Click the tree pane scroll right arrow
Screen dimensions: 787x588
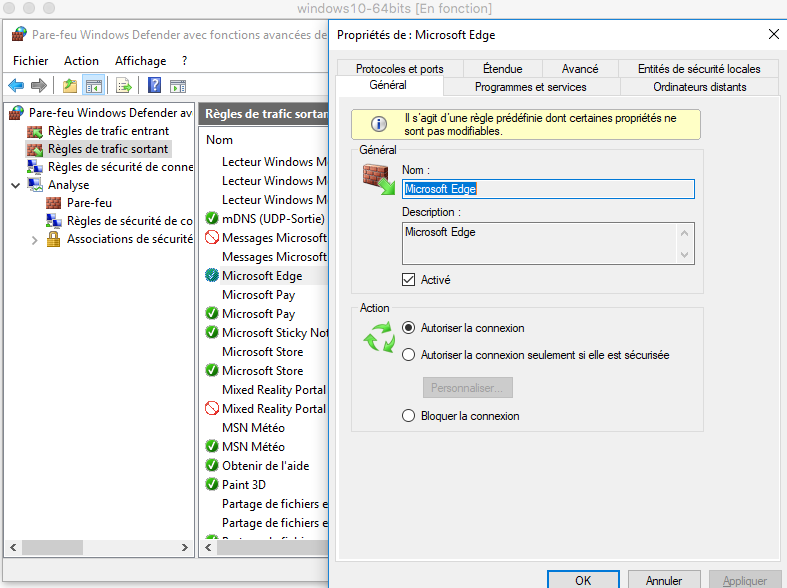[x=185, y=547]
